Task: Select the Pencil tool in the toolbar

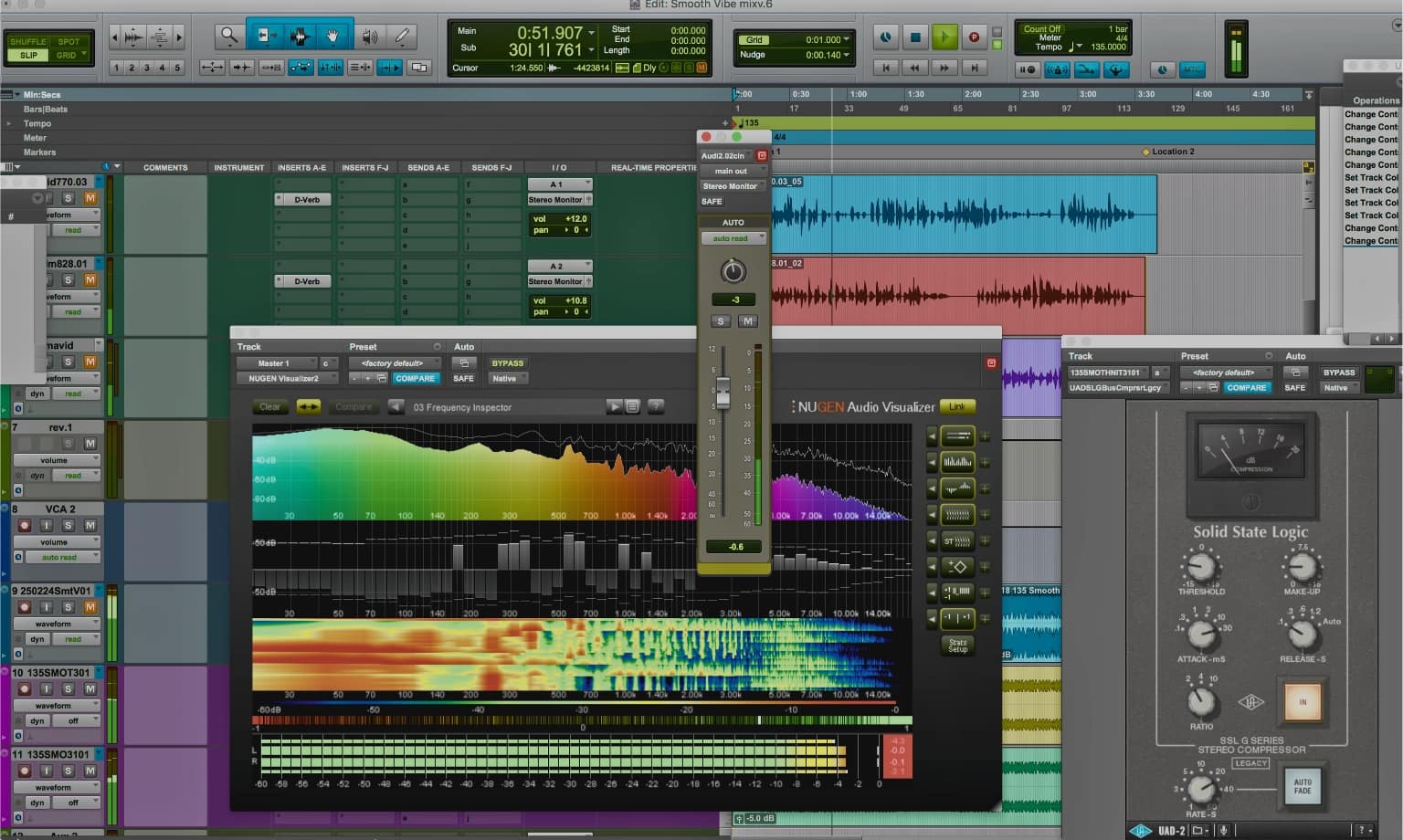Action: (x=402, y=37)
